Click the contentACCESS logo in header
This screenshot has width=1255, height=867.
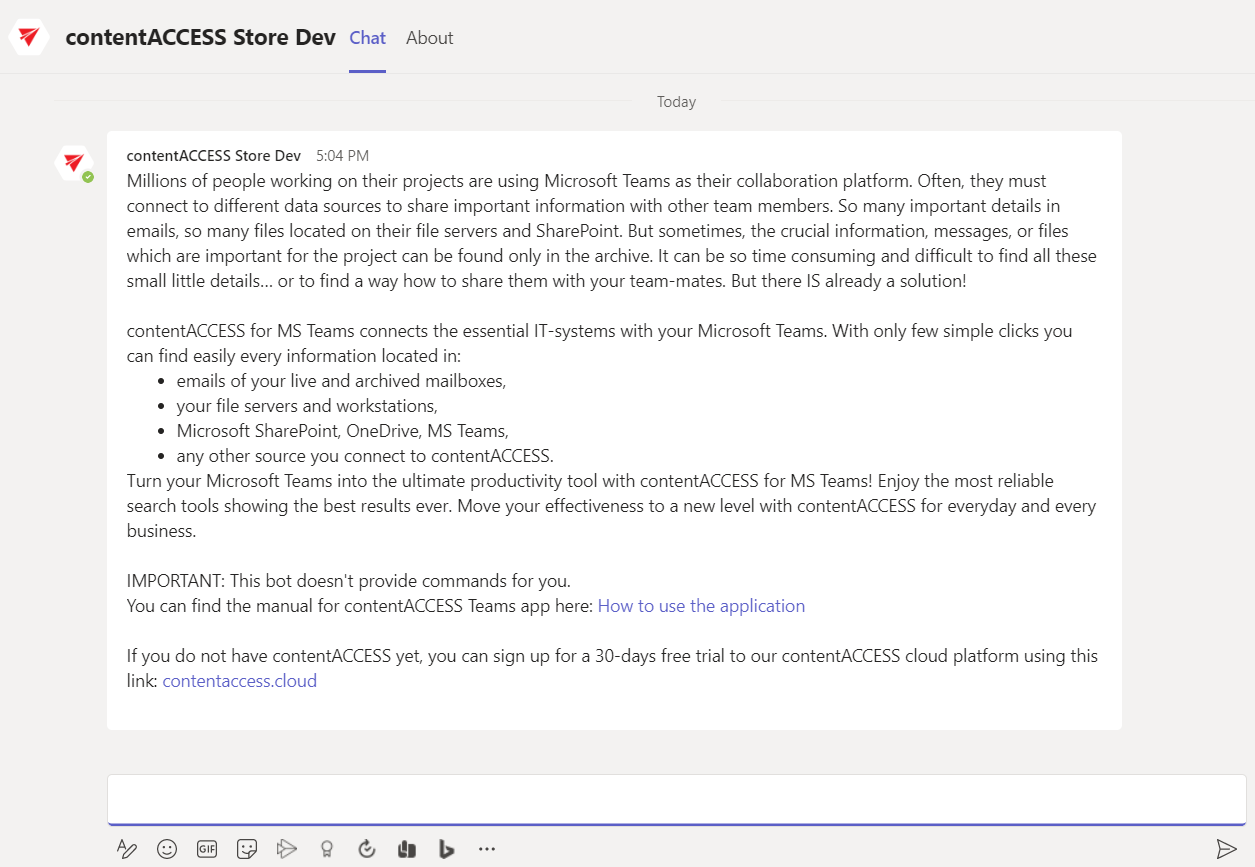(x=29, y=37)
